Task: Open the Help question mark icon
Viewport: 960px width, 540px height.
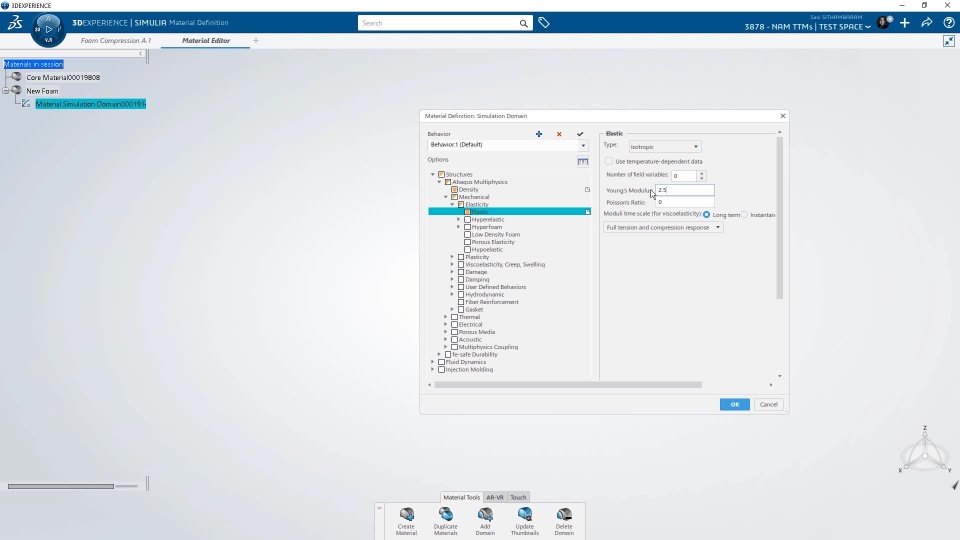Action: [x=948, y=23]
